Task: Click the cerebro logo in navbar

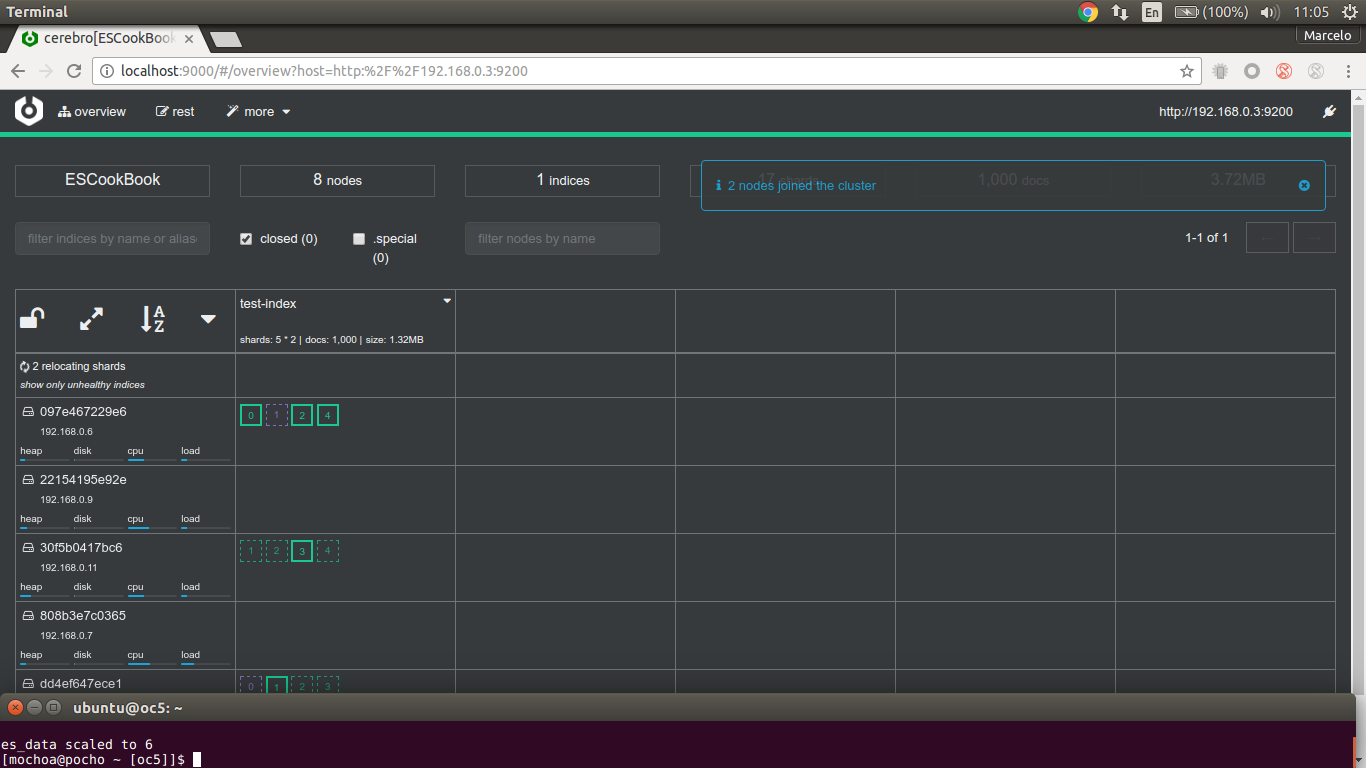Action: tap(29, 111)
